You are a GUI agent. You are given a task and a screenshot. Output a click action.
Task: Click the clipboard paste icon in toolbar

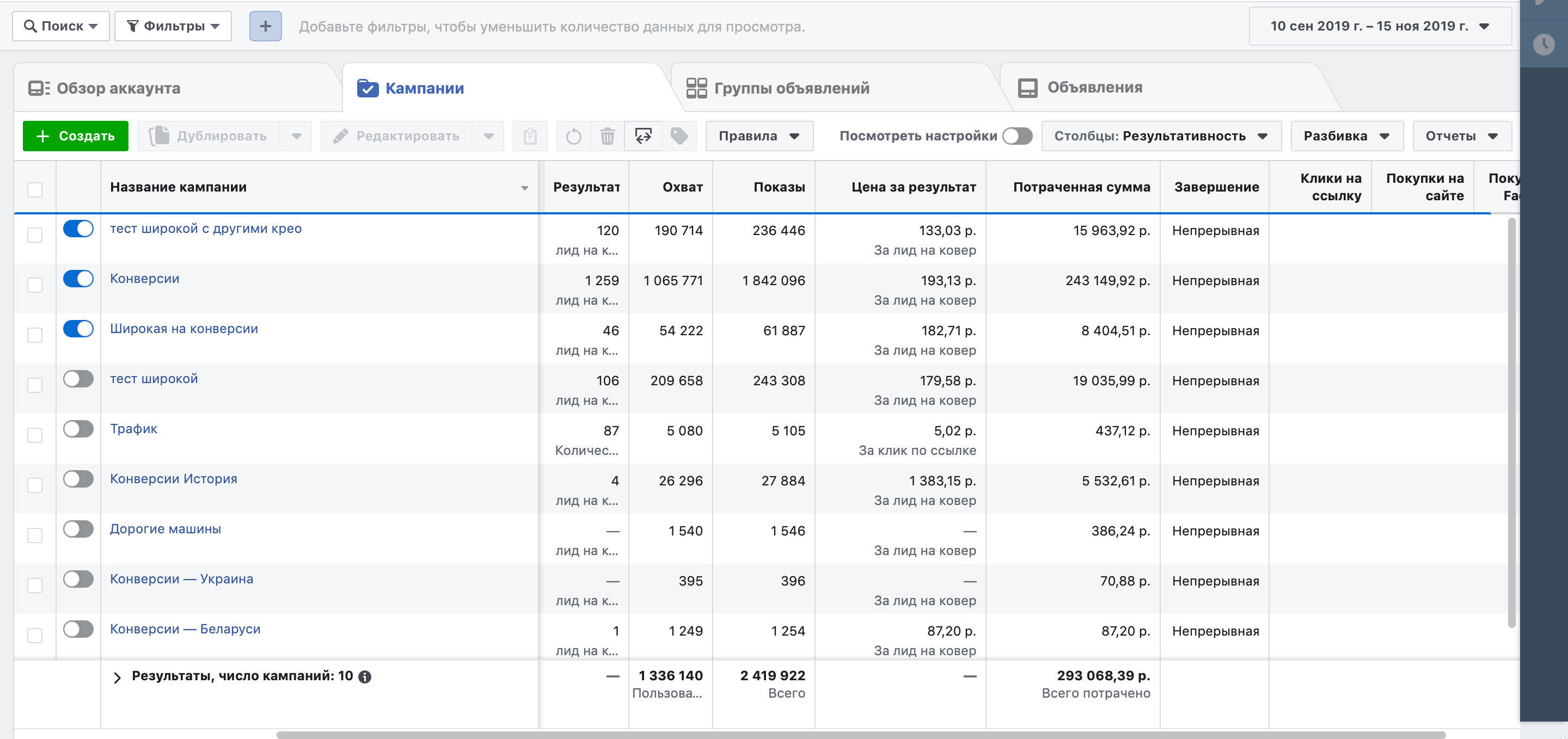click(x=530, y=136)
